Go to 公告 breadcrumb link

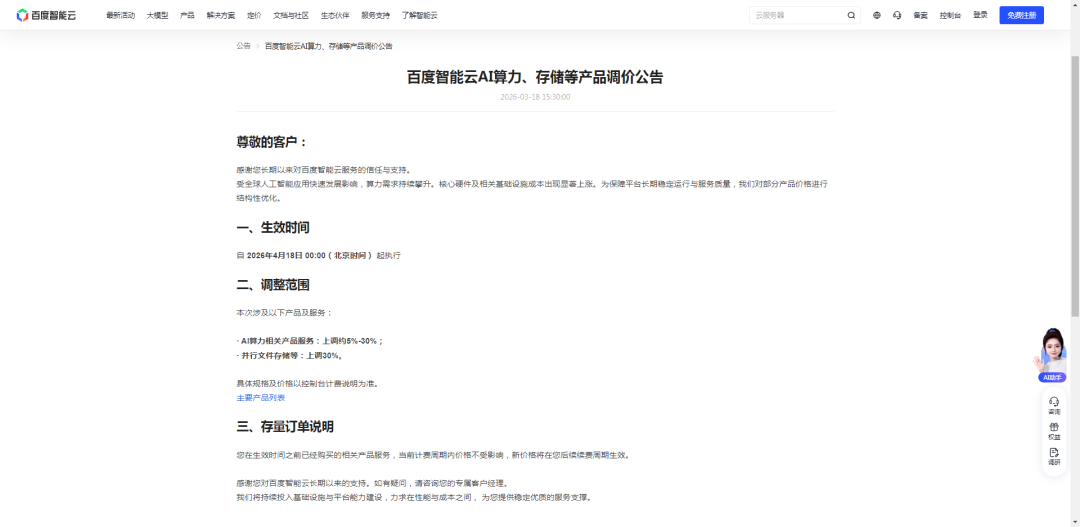243,46
